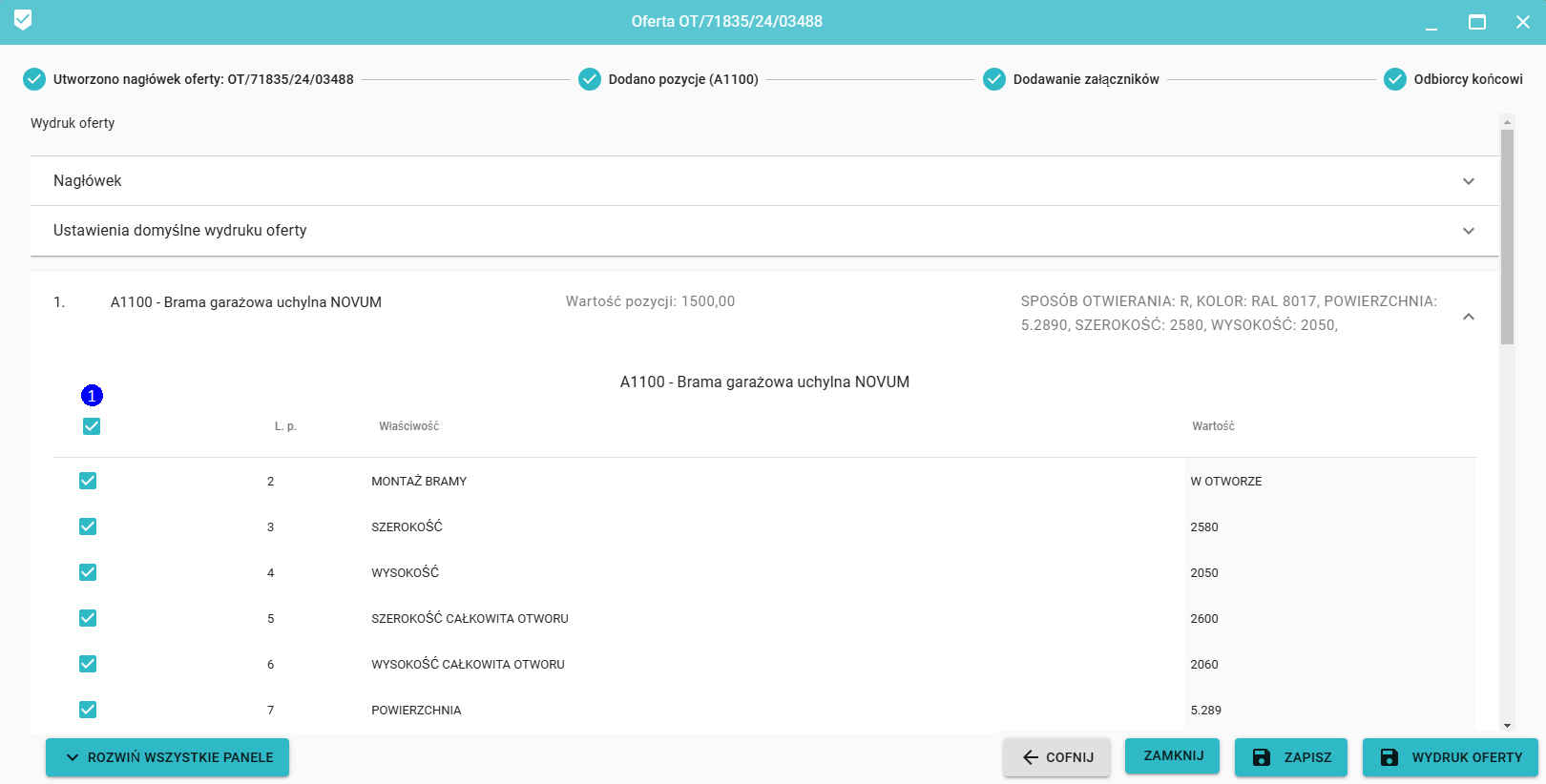The image size is (1546, 784).
Task: Uncheck the POWIERZCHNIA row checkbox
Action: click(x=88, y=710)
